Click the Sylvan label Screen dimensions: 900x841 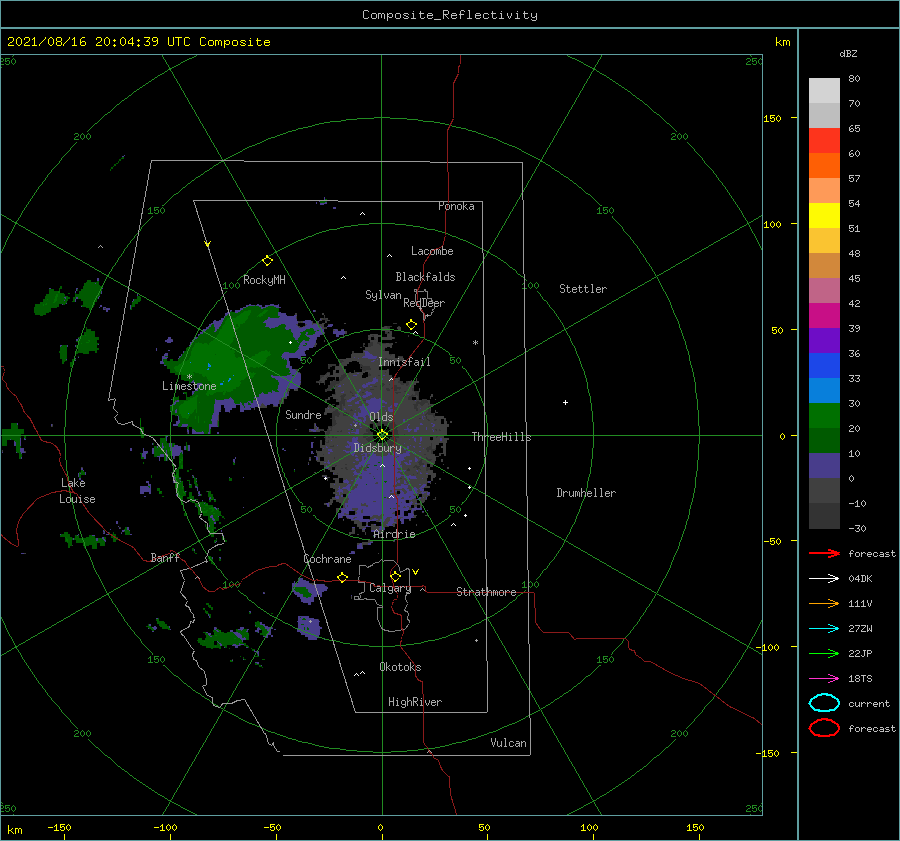[x=383, y=295]
